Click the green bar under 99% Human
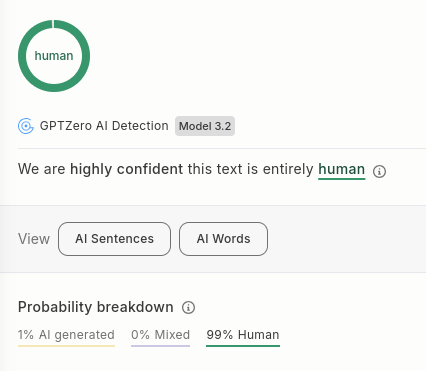The image size is (426, 371). 243,346
